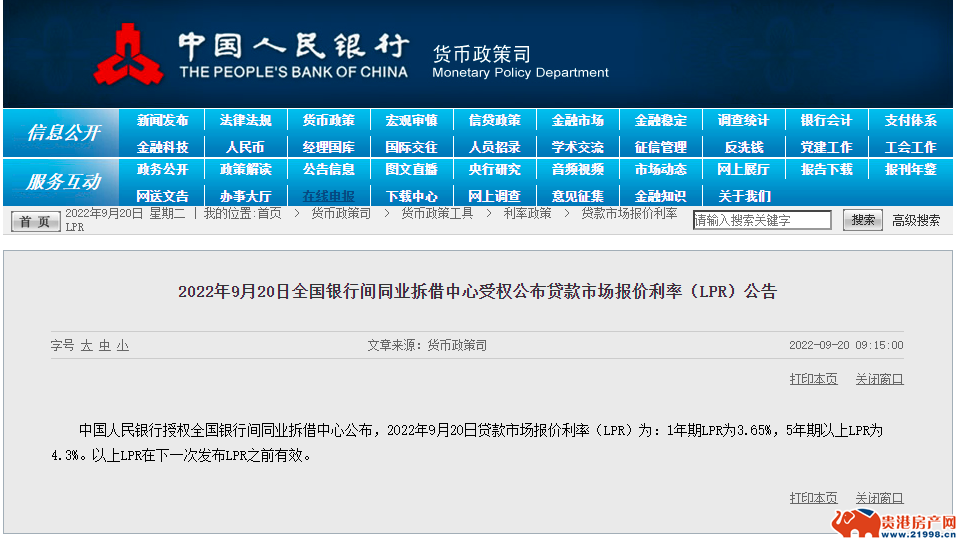Open the 新闻发布 menu item
The image size is (959, 540).
[162, 121]
